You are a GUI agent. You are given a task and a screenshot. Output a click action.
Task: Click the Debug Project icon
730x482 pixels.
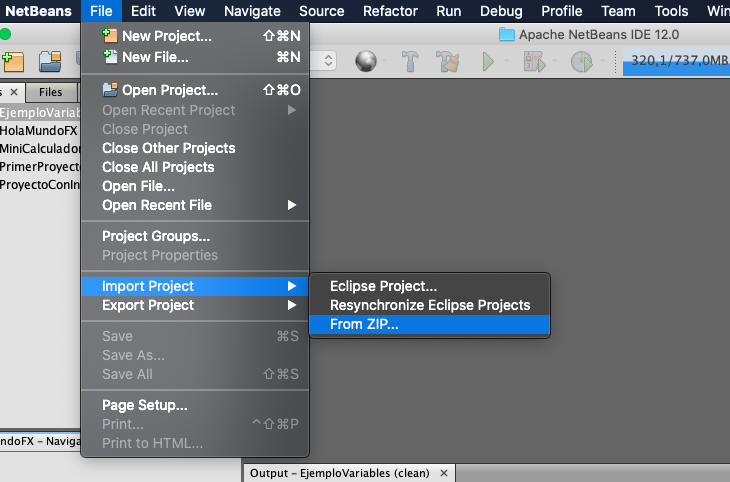(534, 61)
